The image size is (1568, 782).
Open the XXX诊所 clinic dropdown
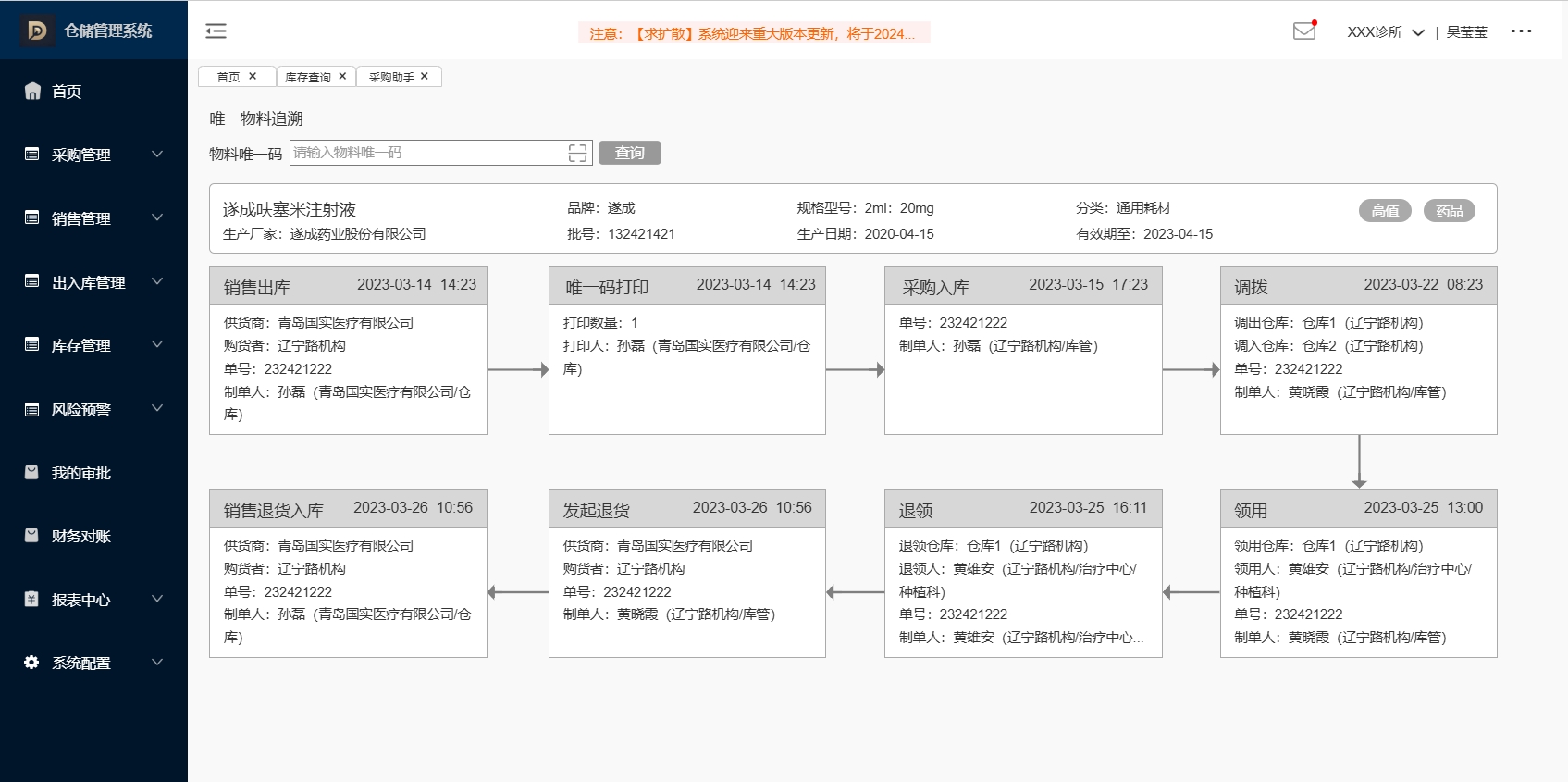coord(1385,32)
